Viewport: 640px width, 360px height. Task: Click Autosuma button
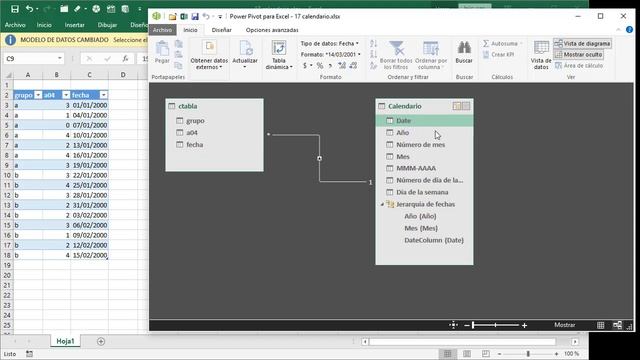click(502, 43)
